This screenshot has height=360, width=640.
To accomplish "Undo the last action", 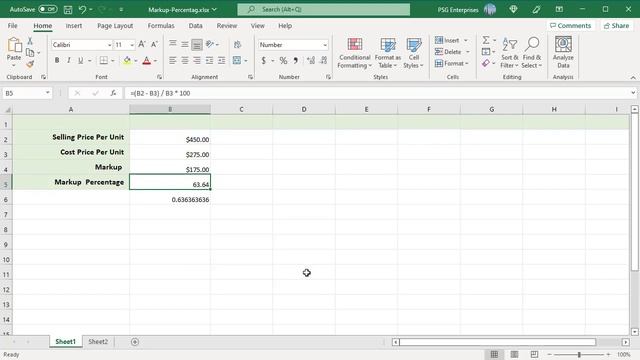I will pyautogui.click(x=82, y=9).
